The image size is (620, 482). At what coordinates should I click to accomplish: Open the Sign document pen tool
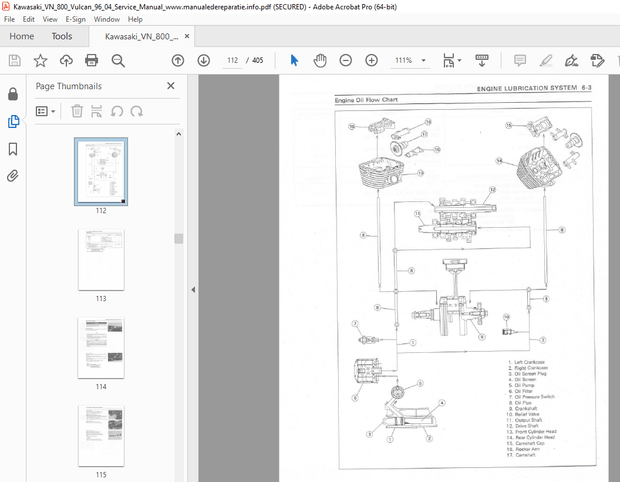tap(571, 60)
